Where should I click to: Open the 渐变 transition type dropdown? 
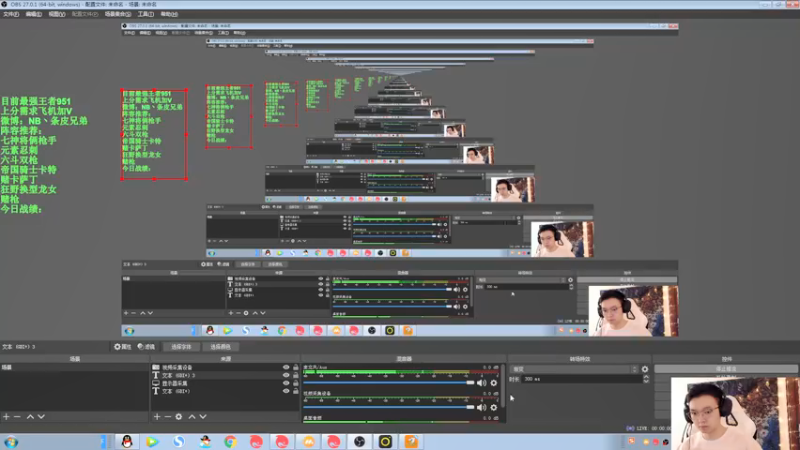574,369
